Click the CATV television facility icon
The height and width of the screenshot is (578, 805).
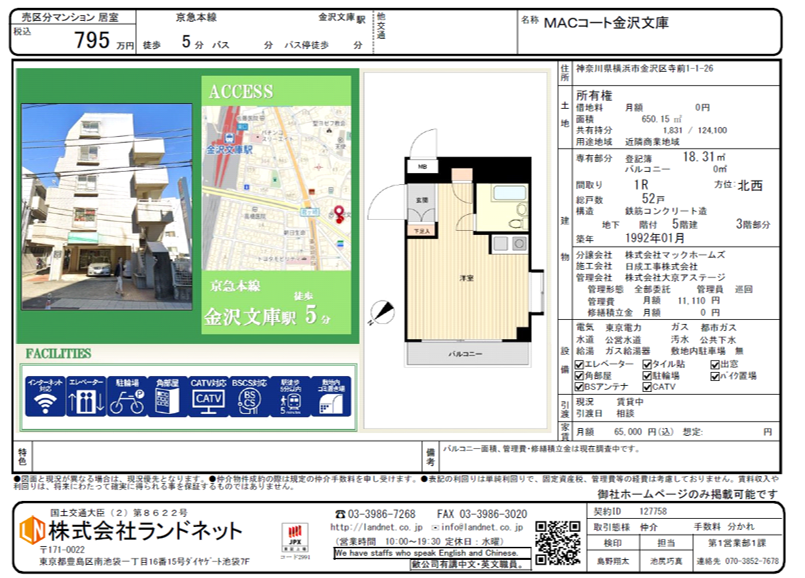click(x=208, y=396)
